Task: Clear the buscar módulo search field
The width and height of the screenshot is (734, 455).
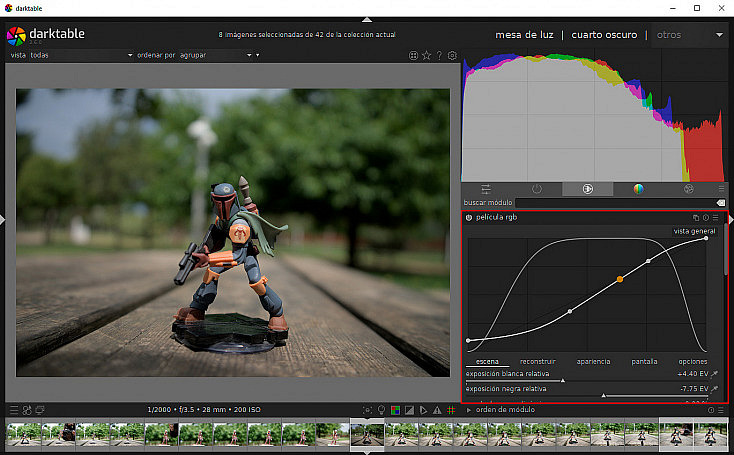Action: (721, 203)
